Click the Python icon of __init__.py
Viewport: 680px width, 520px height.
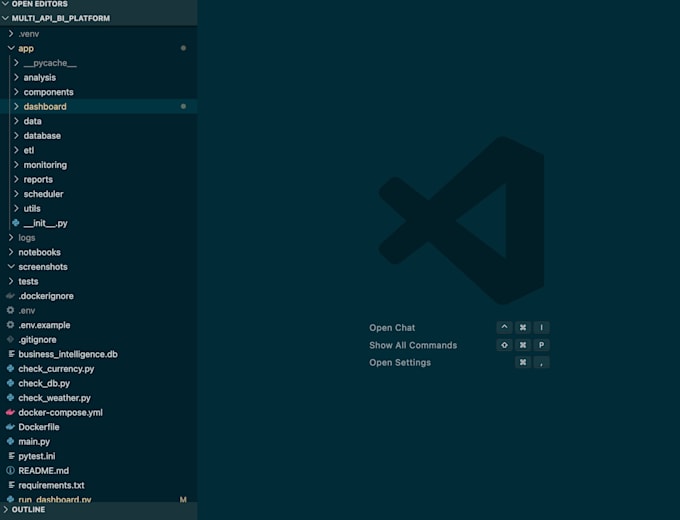click(16, 223)
